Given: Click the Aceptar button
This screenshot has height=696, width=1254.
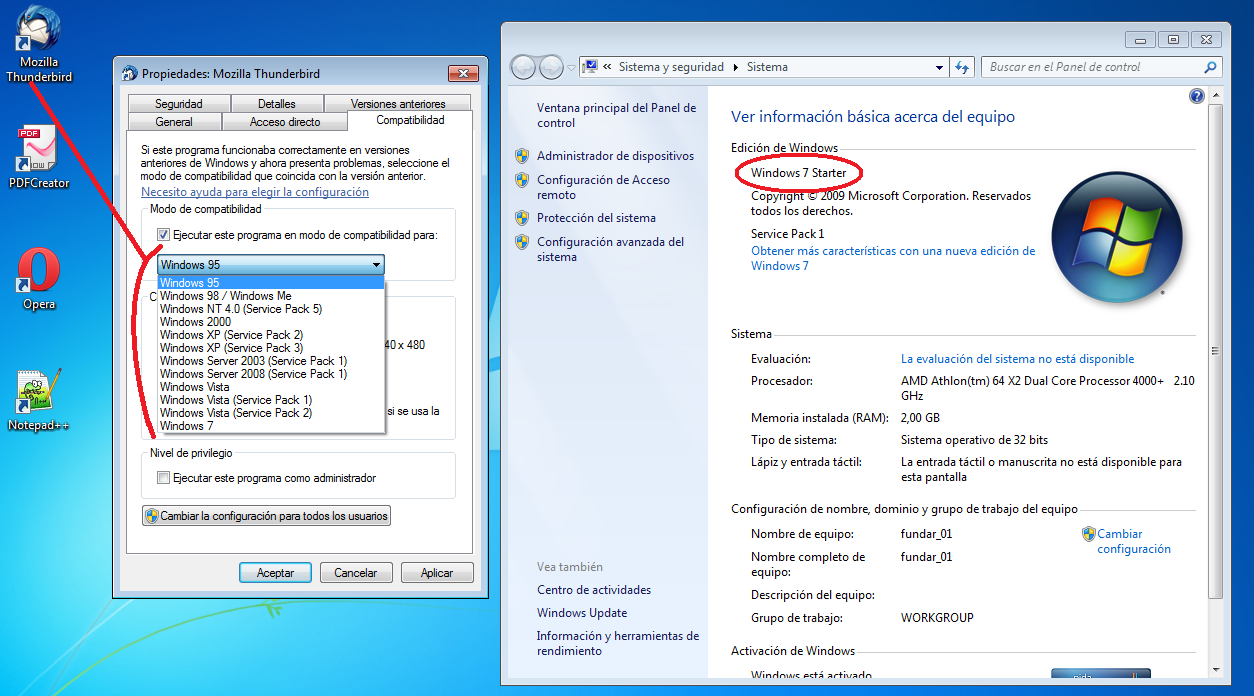Looking at the screenshot, I should pos(275,573).
